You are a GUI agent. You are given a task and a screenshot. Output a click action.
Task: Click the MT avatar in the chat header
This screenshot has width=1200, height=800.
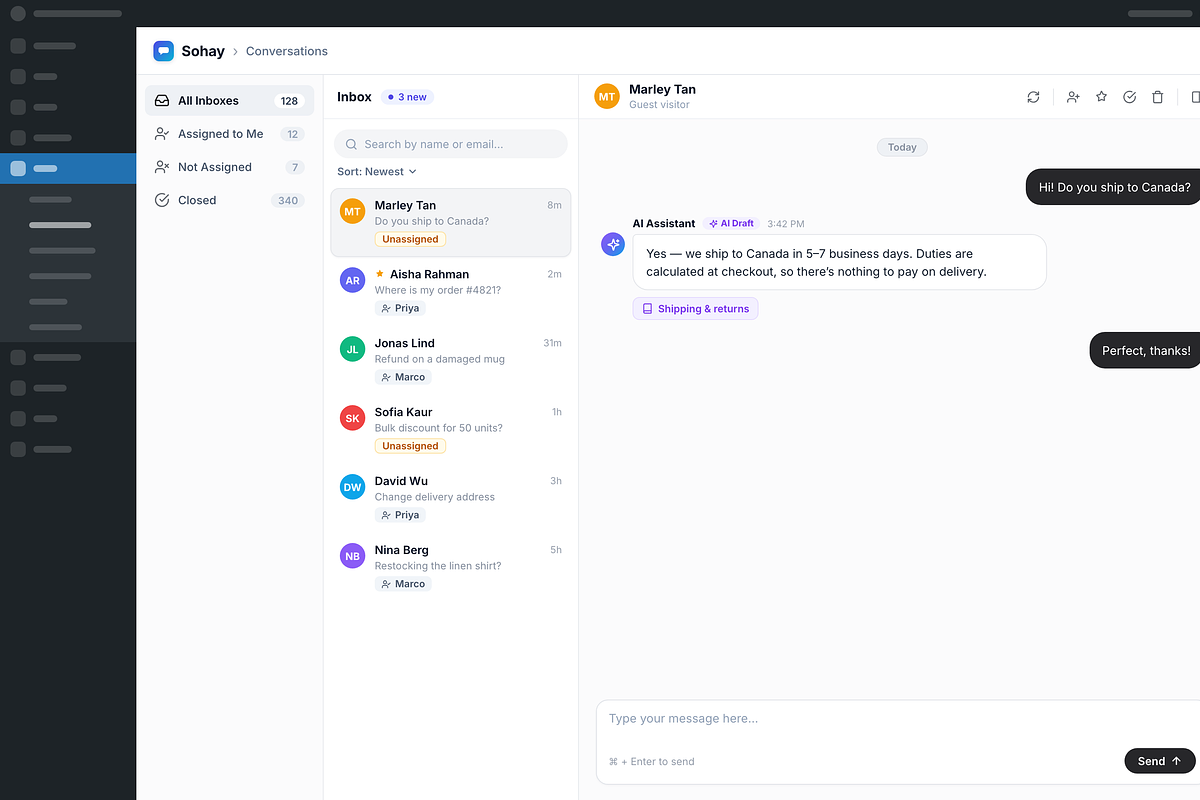pyautogui.click(x=607, y=96)
